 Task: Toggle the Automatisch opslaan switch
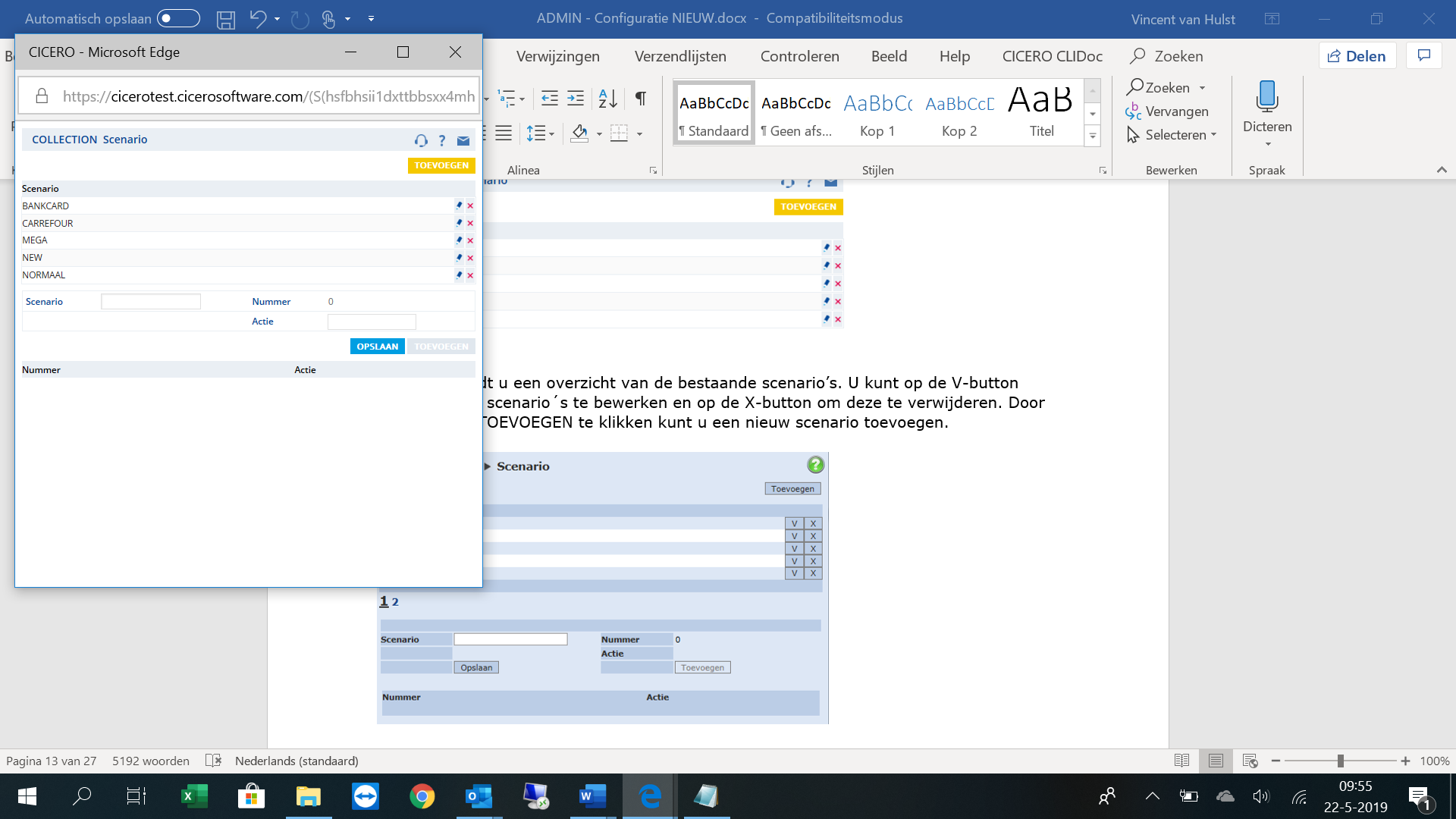tap(178, 18)
